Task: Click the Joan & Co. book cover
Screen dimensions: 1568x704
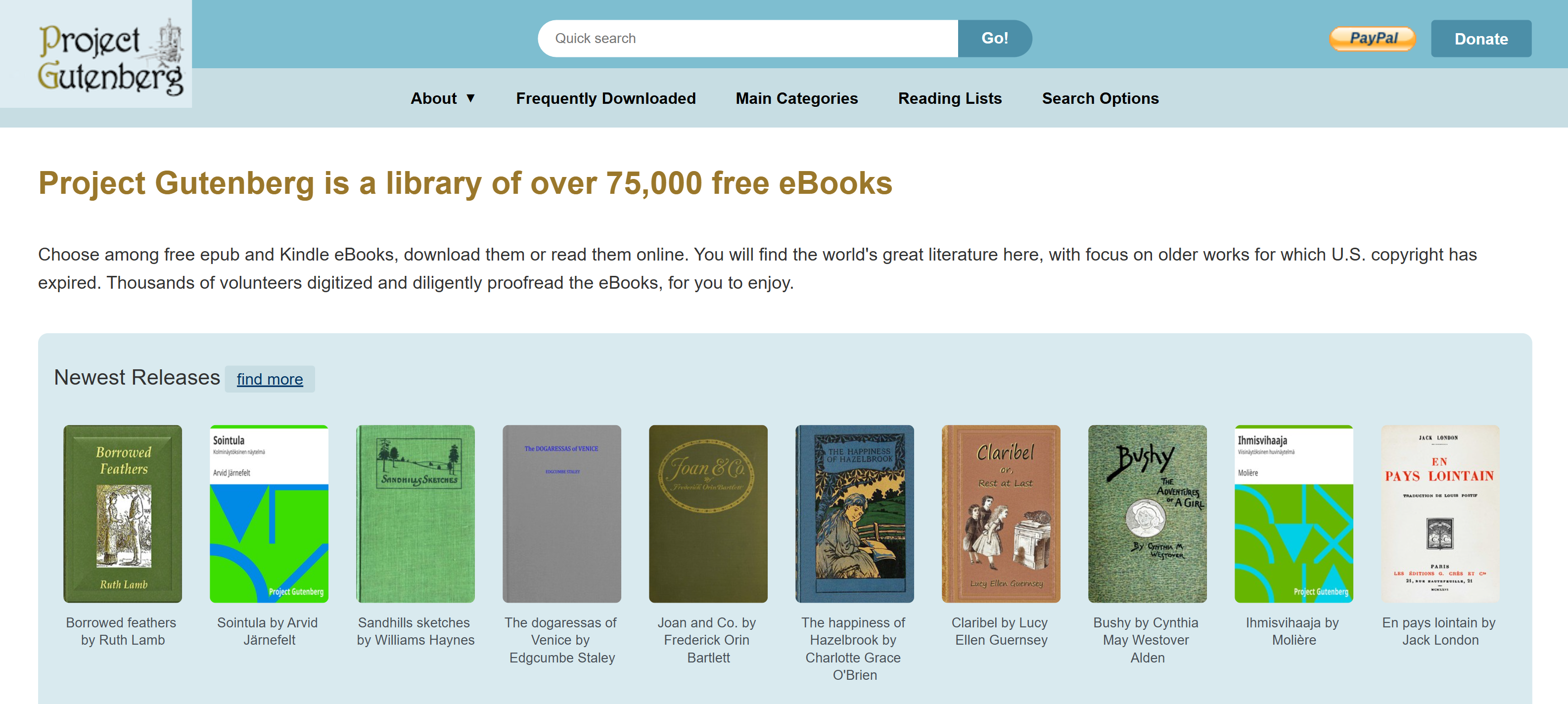Action: point(707,513)
